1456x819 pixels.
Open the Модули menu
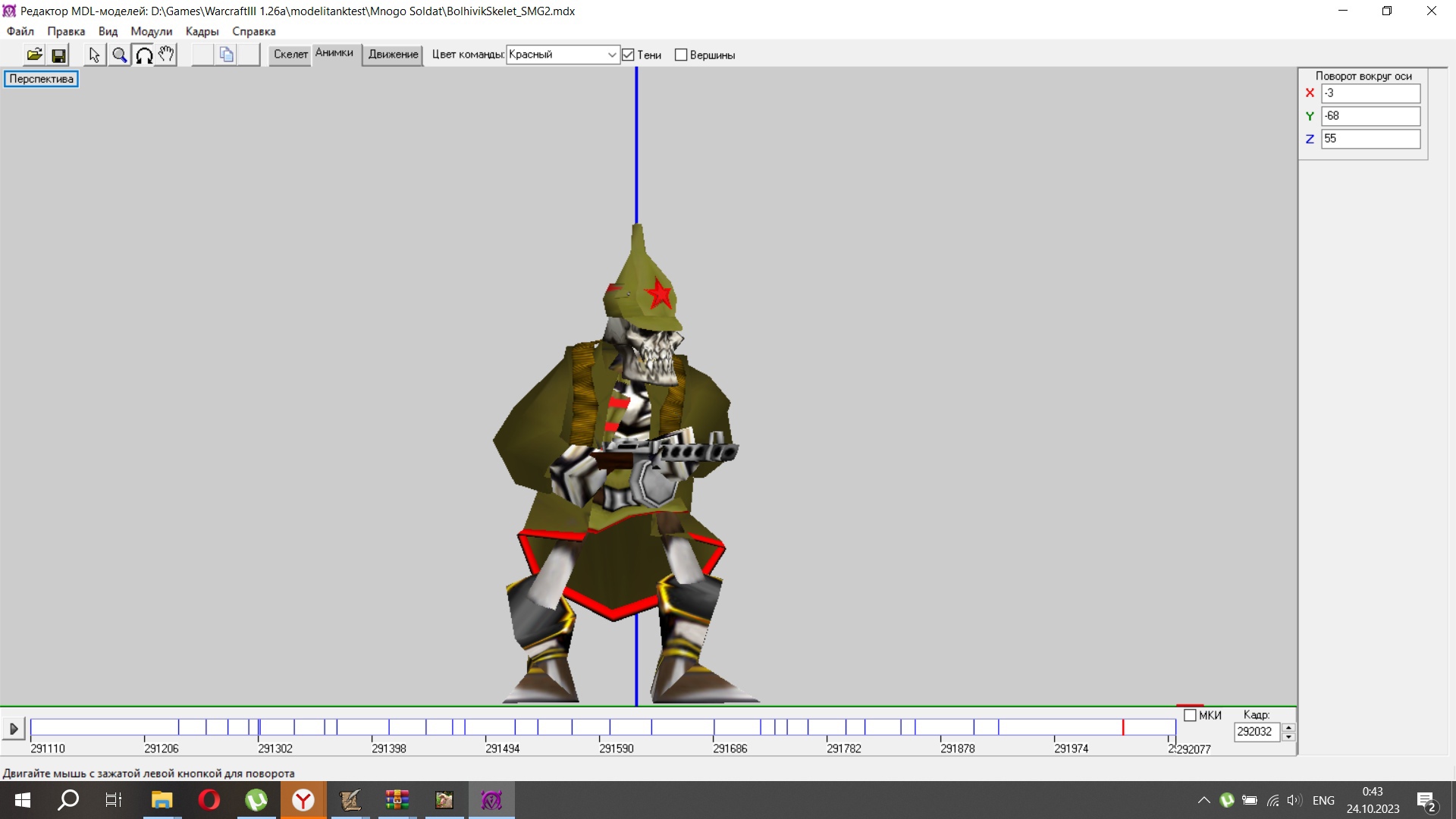pos(151,31)
